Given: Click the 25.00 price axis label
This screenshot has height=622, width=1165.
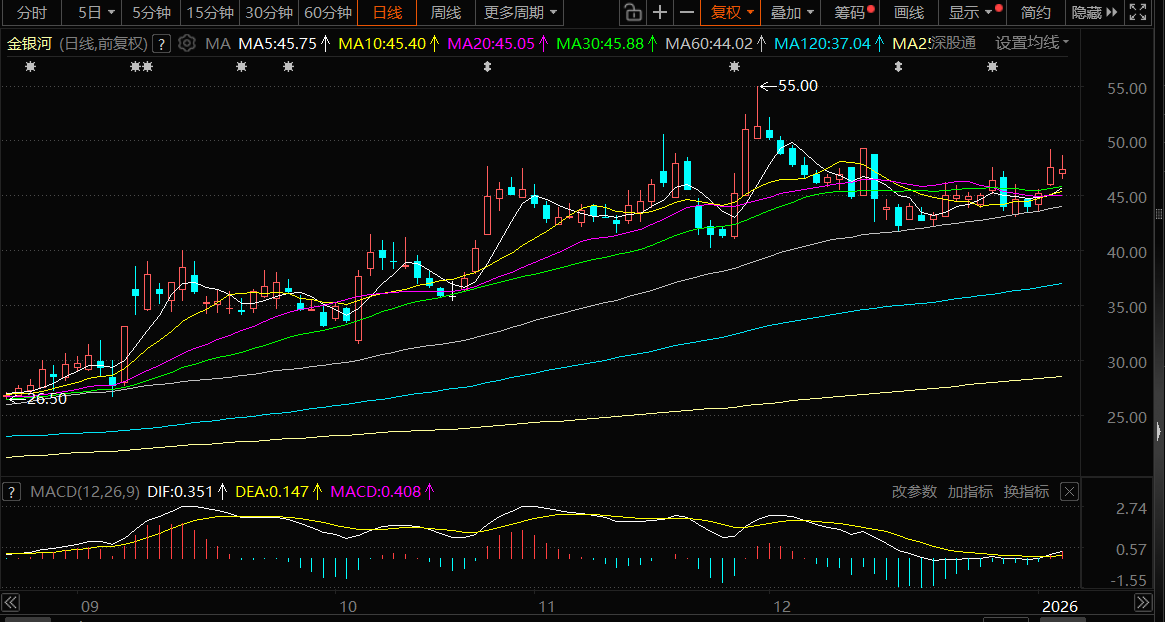Looking at the screenshot, I should click(1126, 418).
